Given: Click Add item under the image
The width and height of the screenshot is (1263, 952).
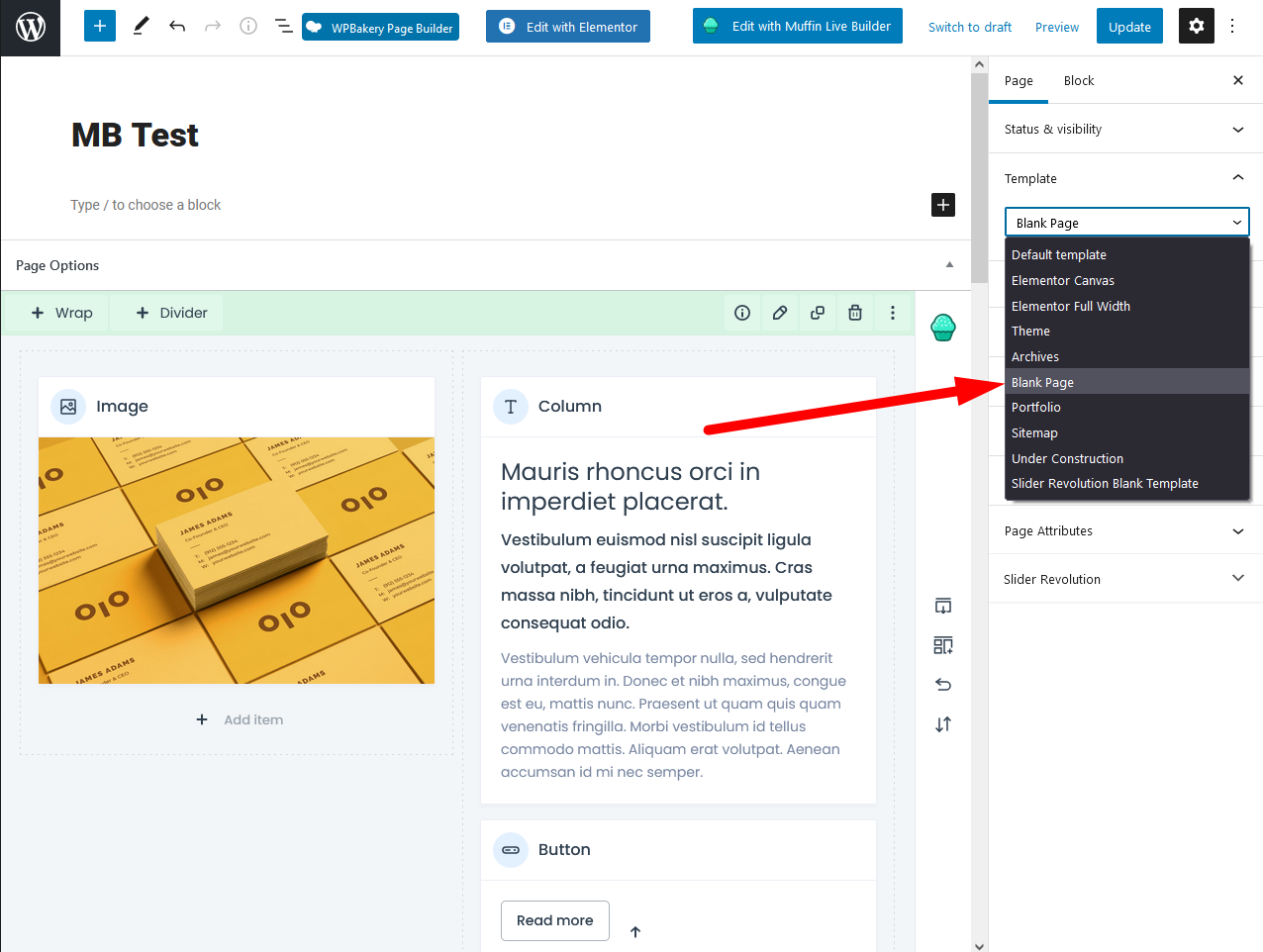Looking at the screenshot, I should coord(241,719).
